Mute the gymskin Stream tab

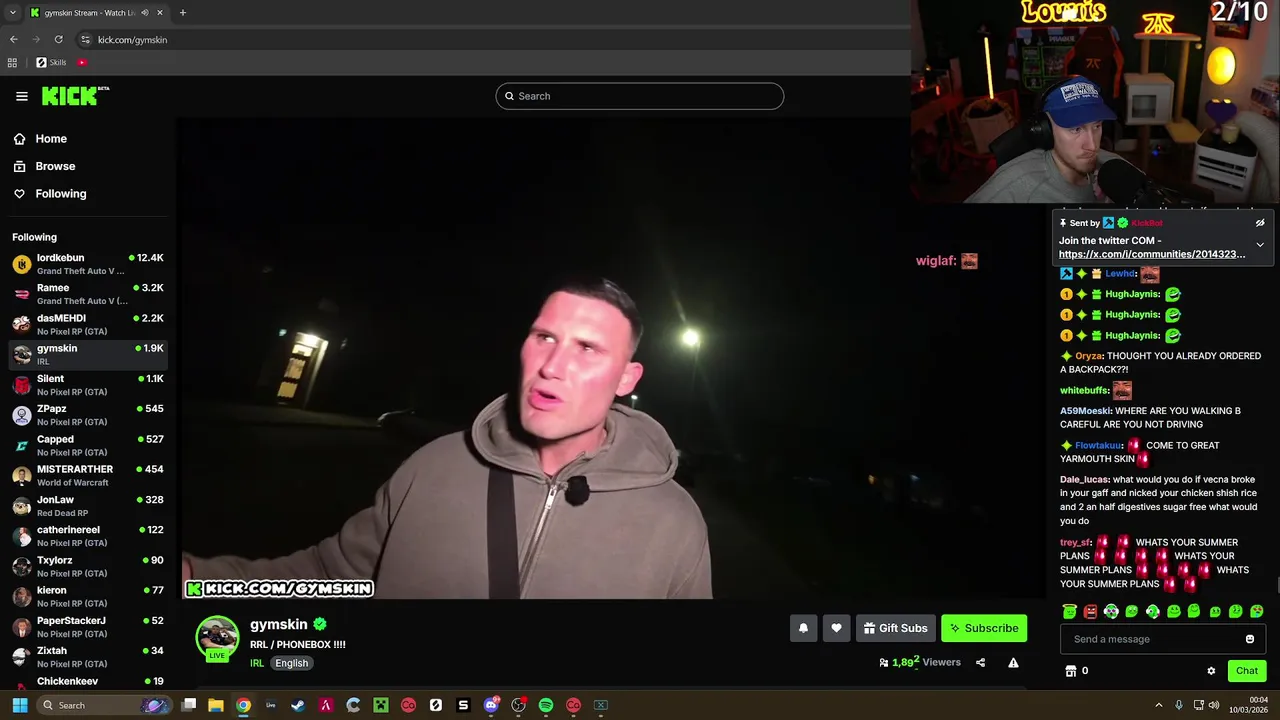(x=145, y=13)
